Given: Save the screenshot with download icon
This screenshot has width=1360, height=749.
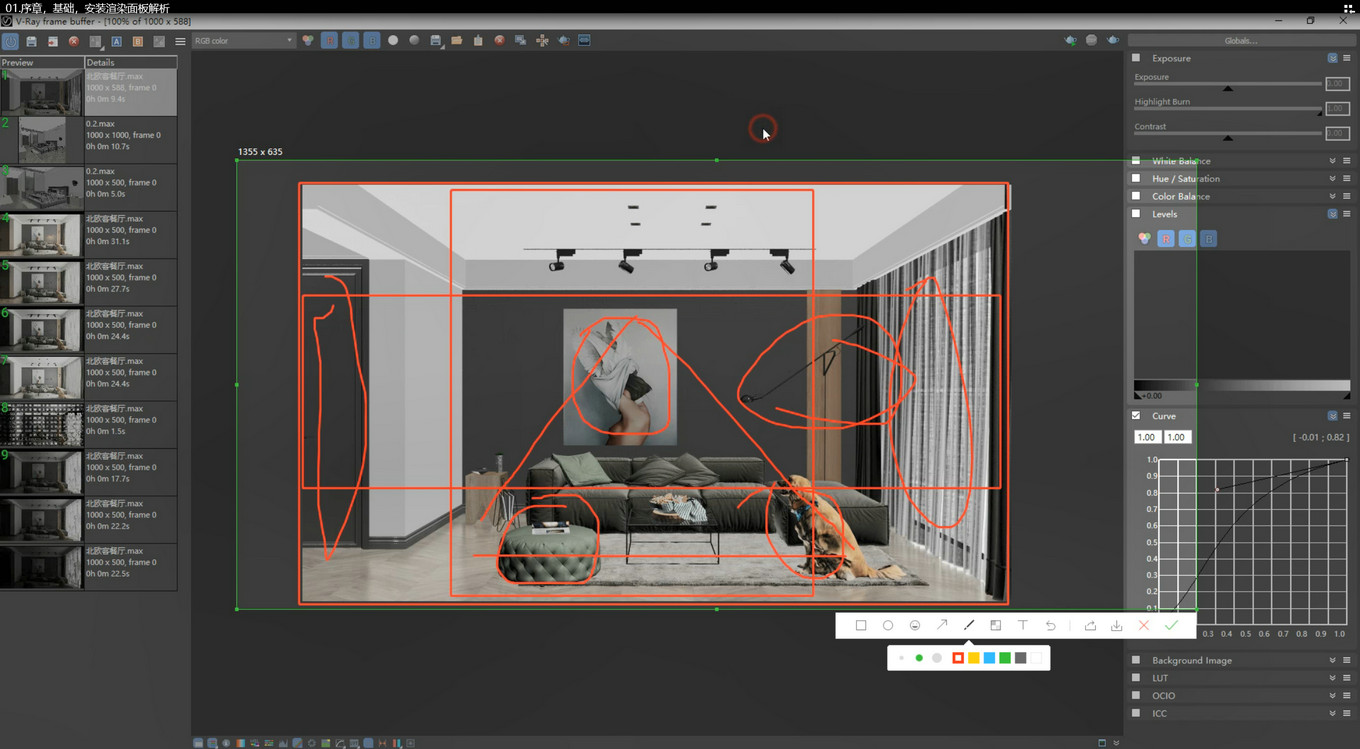Looking at the screenshot, I should [1117, 625].
